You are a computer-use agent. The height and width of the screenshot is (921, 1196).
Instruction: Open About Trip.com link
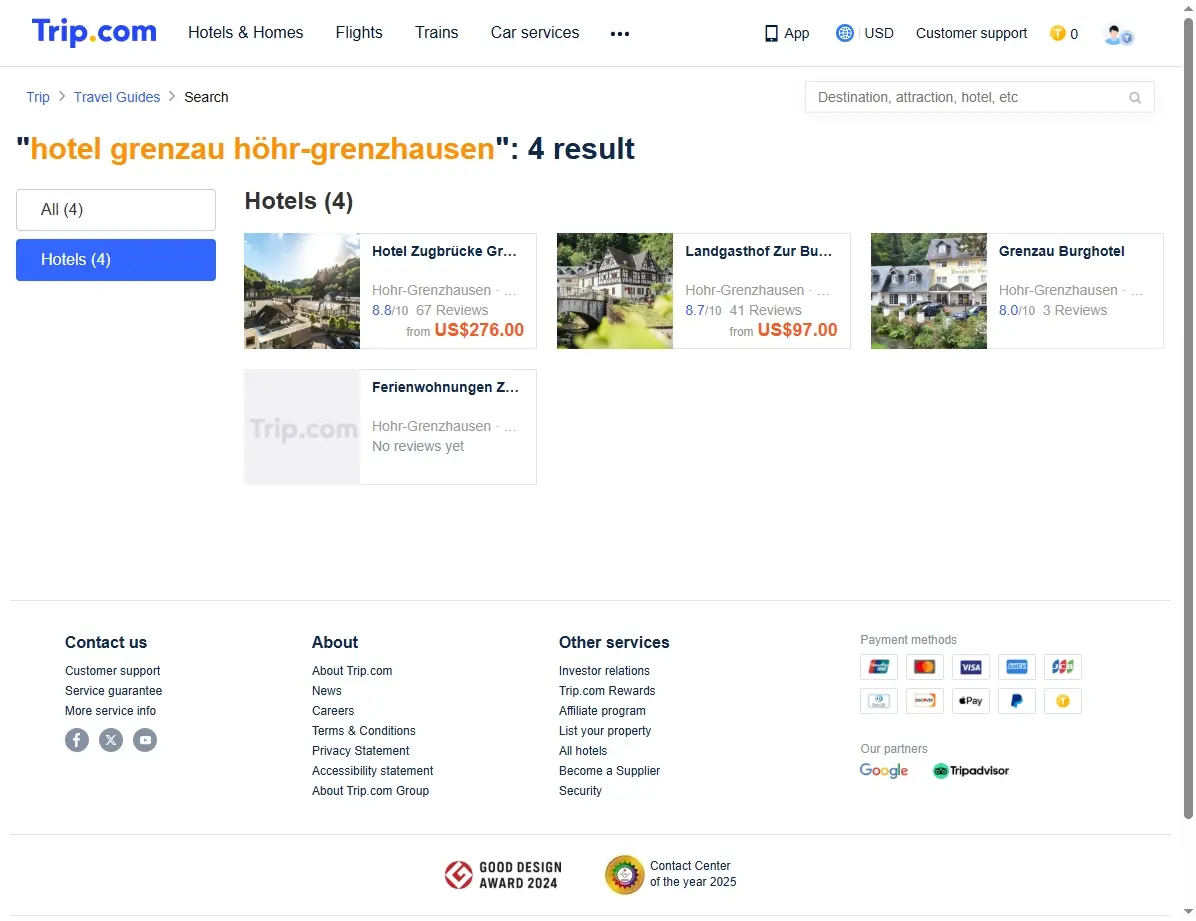[x=352, y=671]
